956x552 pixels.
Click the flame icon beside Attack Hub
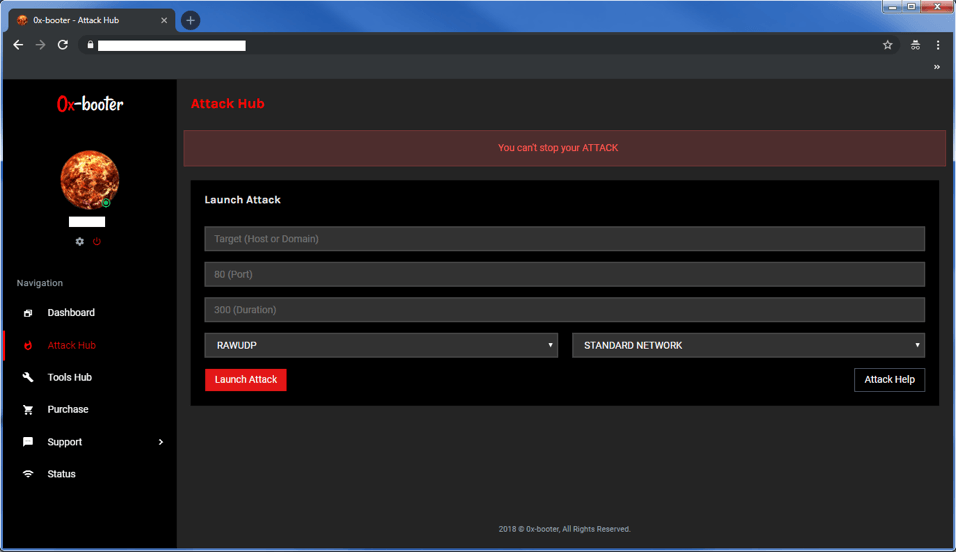tap(28, 345)
